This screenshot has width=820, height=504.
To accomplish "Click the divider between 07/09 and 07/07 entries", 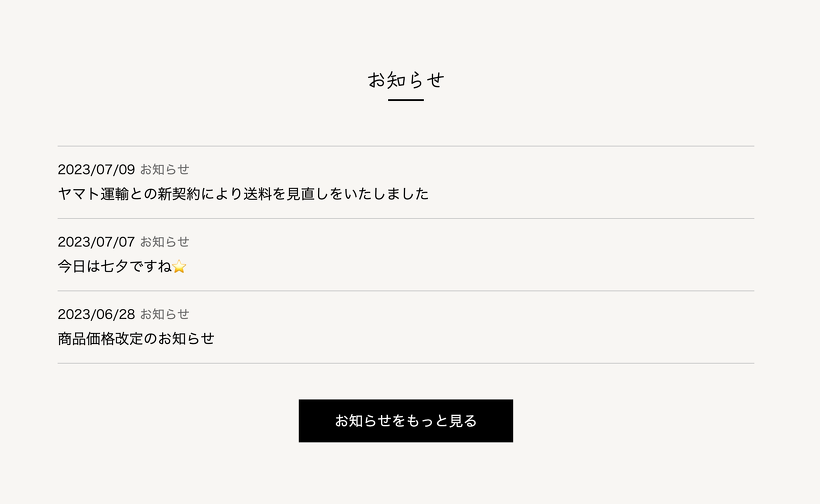I will coord(405,218).
